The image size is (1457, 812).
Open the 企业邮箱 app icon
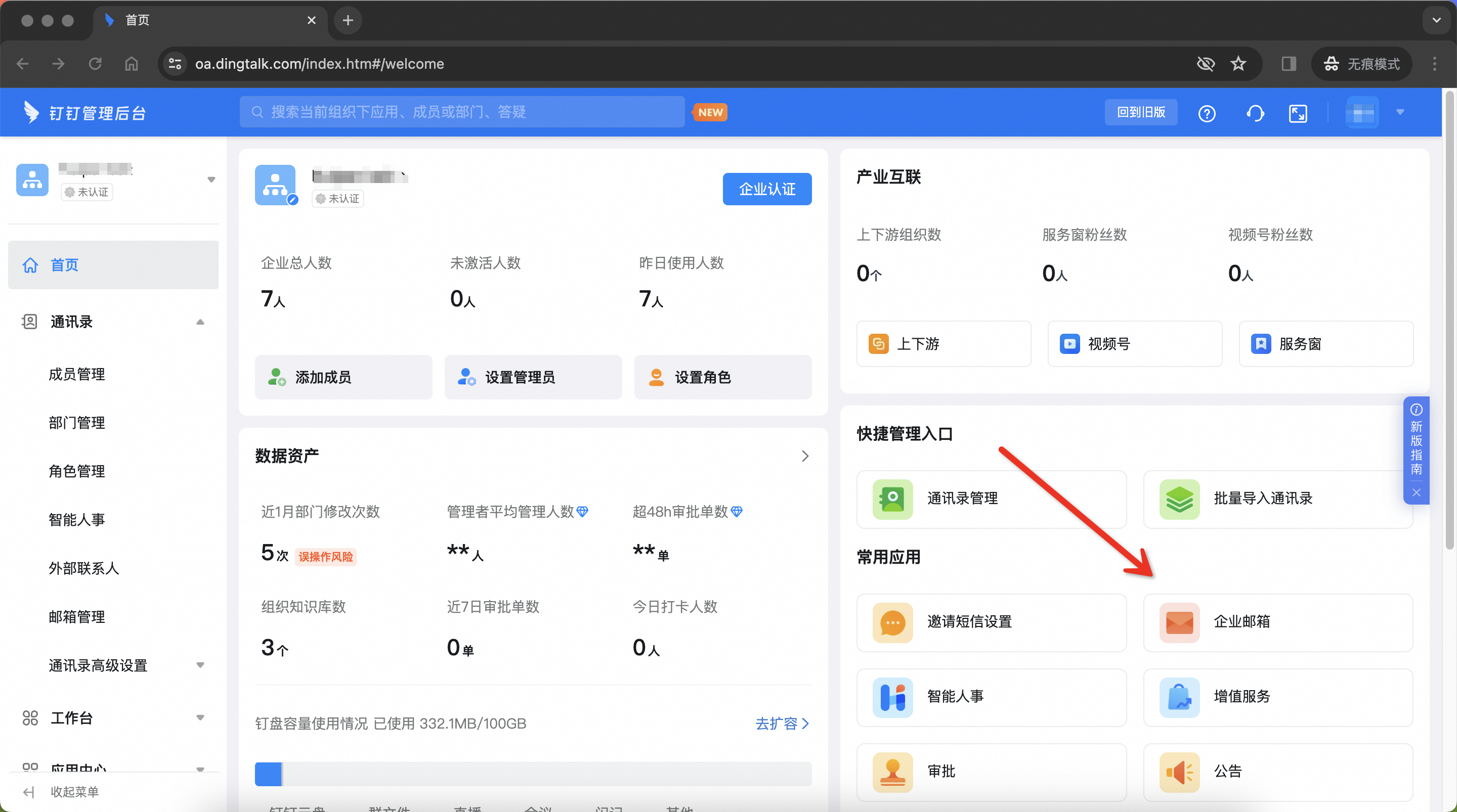click(1179, 622)
